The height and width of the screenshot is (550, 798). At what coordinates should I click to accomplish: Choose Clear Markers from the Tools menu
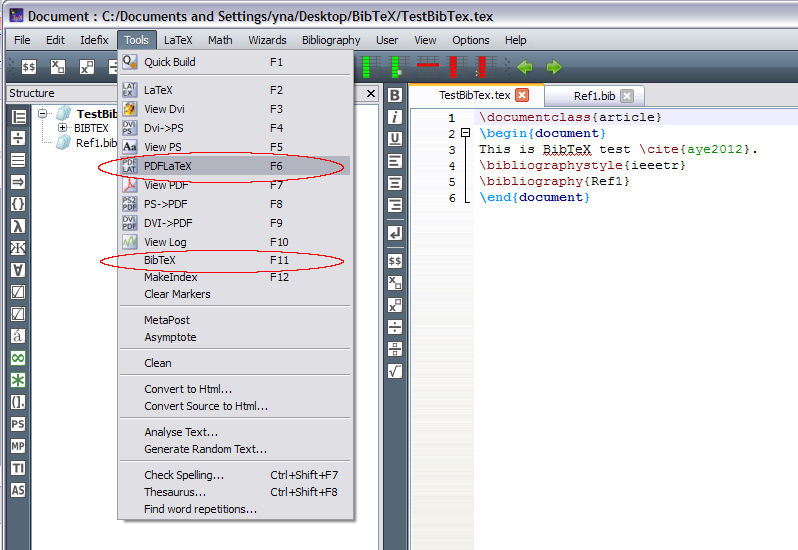[235, 294]
